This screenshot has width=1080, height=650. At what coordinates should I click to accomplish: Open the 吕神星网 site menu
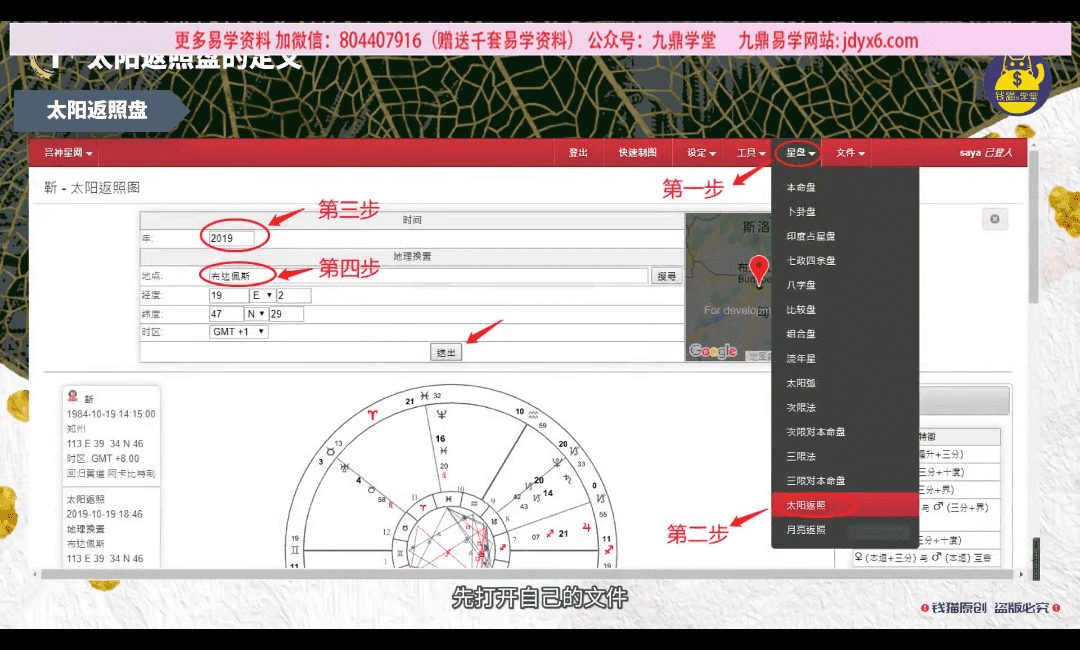click(68, 153)
